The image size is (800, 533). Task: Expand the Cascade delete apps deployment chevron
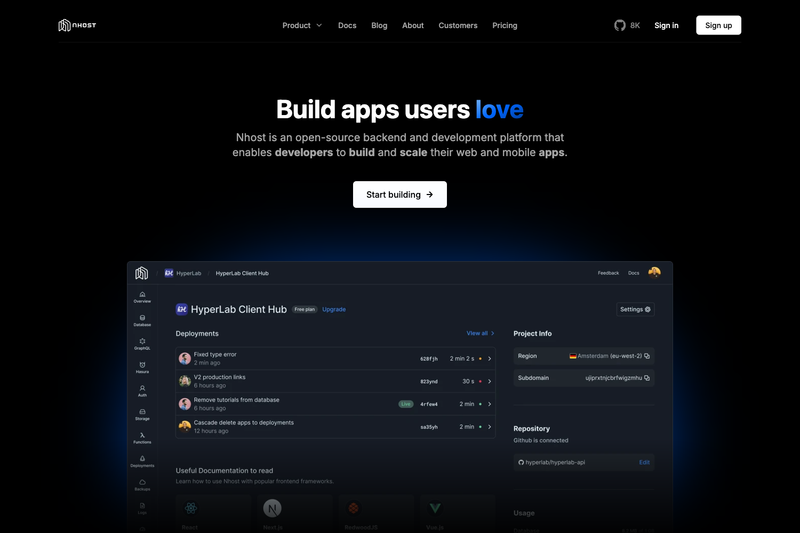(x=489, y=427)
